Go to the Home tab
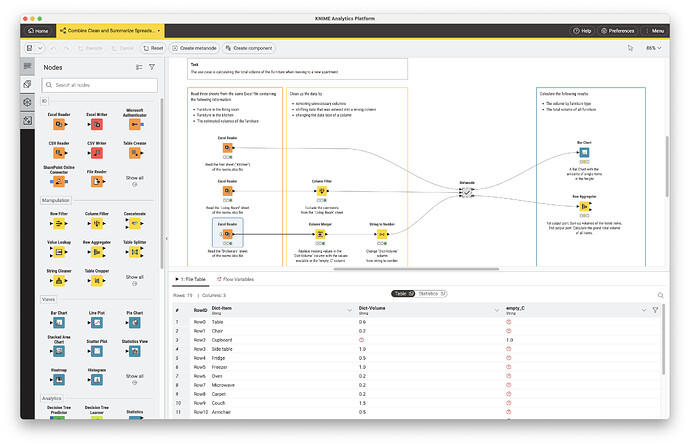The height and width of the screenshot is (446, 690). 38,31
